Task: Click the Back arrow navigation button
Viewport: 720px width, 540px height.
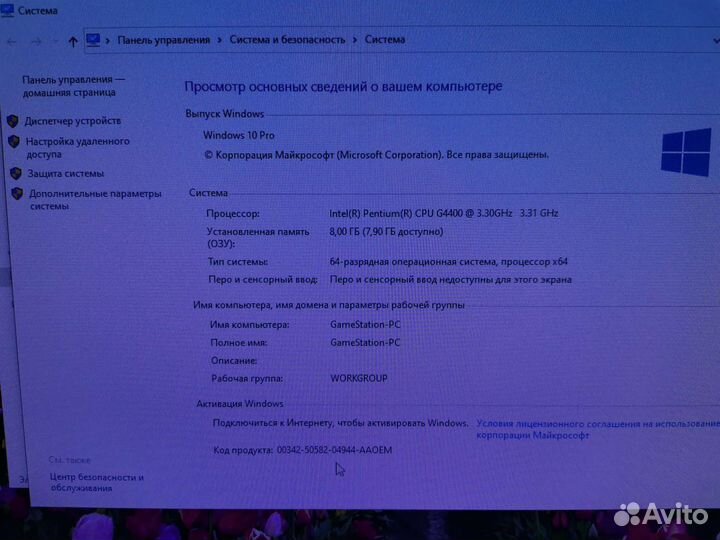Action: click(x=12, y=42)
